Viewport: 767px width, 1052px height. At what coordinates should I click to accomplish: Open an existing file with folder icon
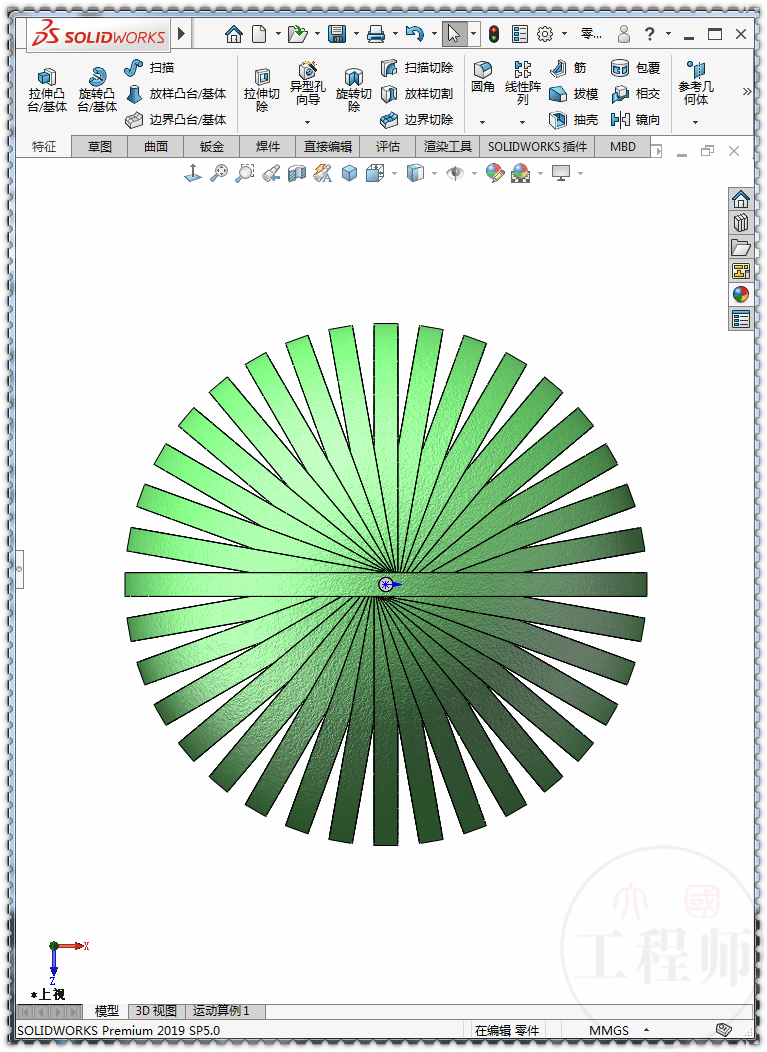click(297, 34)
